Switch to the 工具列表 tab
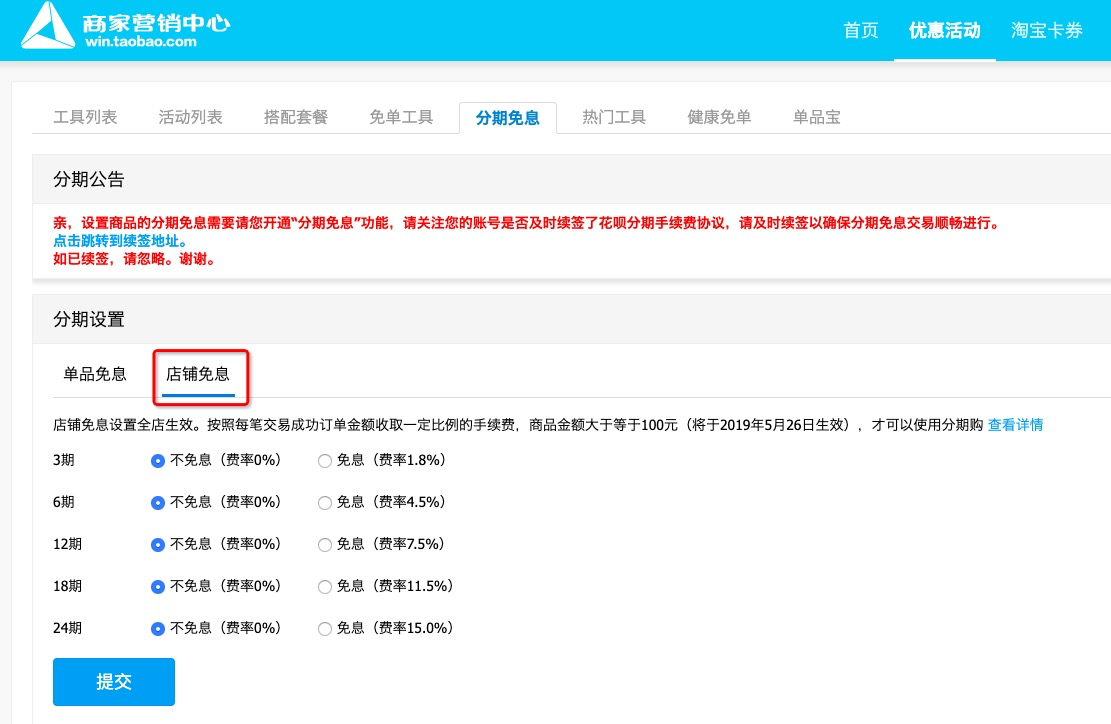 [x=85, y=117]
